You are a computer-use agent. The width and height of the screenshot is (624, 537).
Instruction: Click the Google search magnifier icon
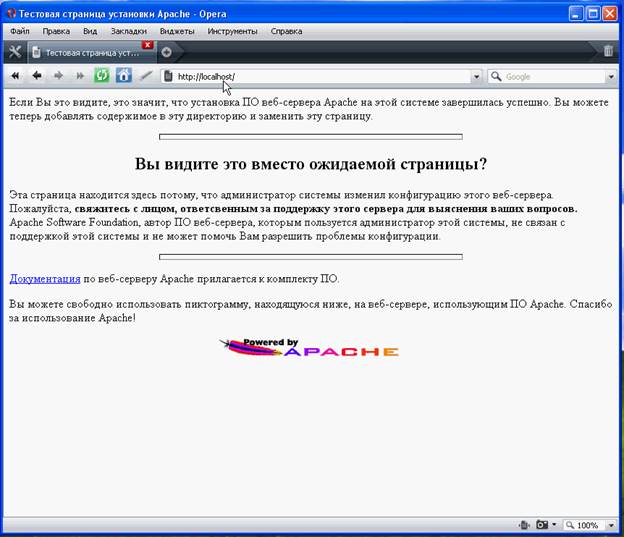tap(496, 76)
